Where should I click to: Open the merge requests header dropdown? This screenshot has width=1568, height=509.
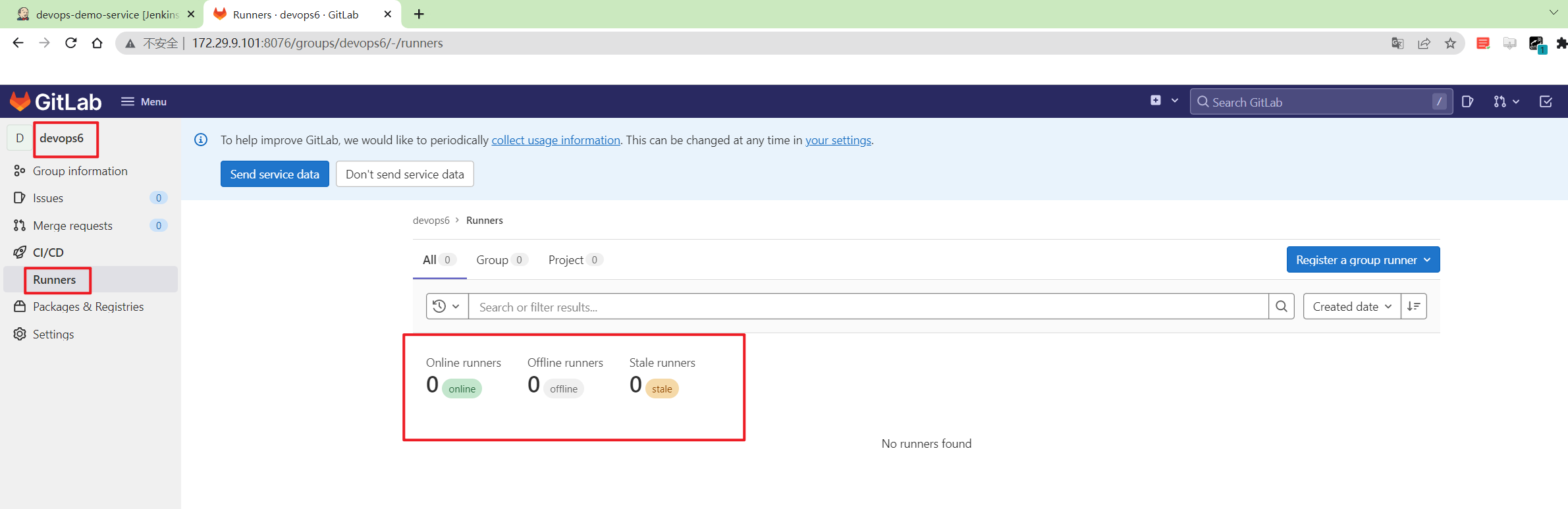(1506, 101)
